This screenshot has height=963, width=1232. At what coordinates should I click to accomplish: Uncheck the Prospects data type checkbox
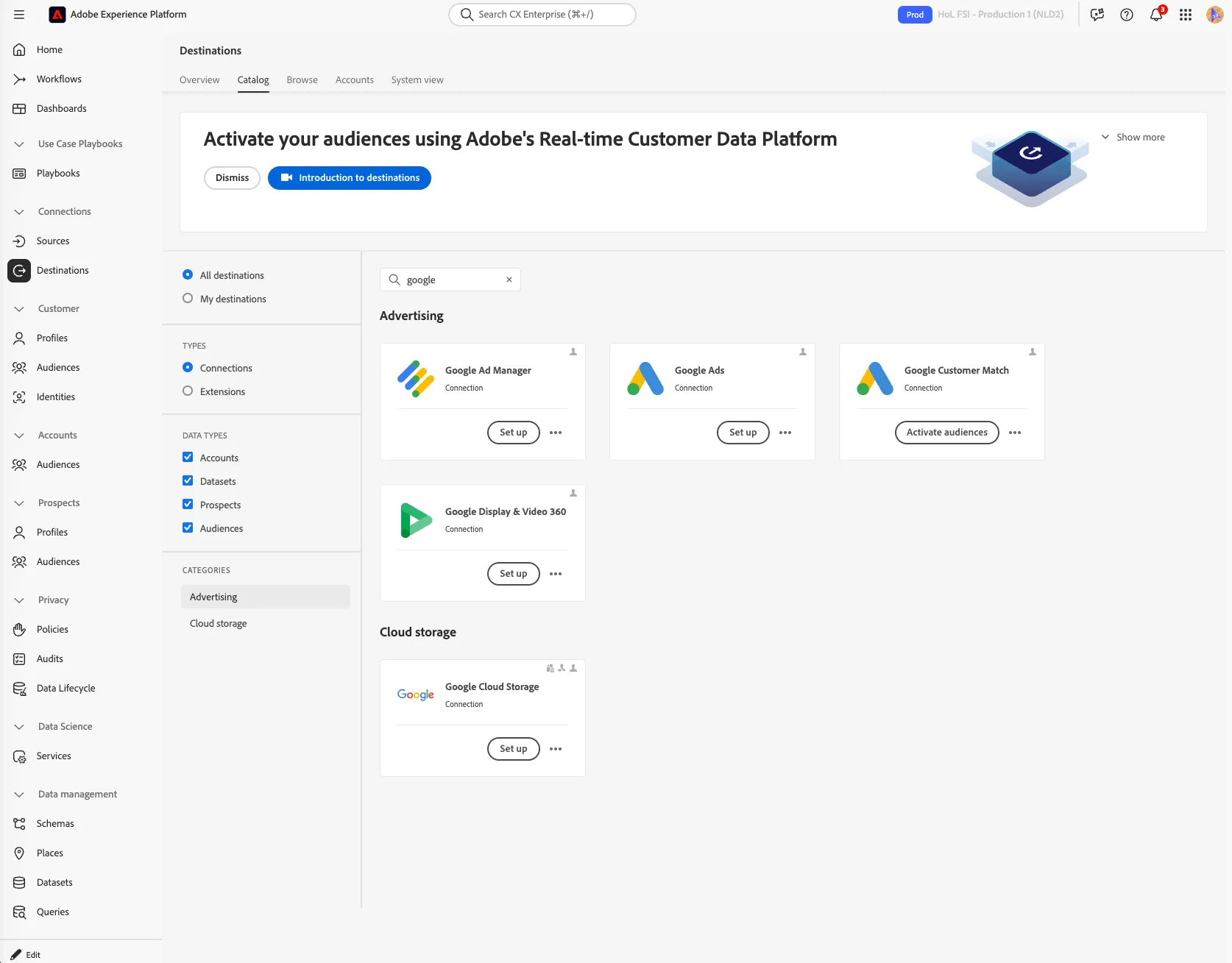(188, 505)
